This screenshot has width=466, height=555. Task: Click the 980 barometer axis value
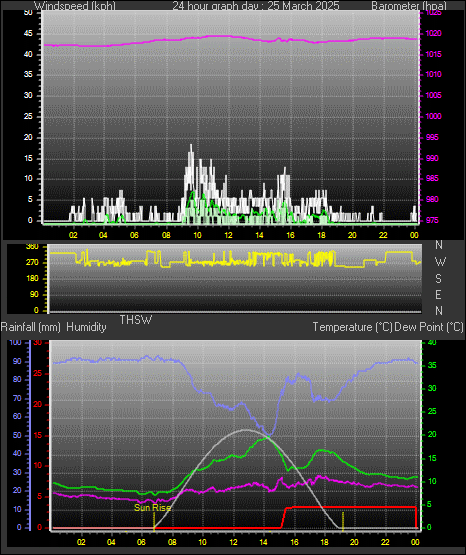432,199
